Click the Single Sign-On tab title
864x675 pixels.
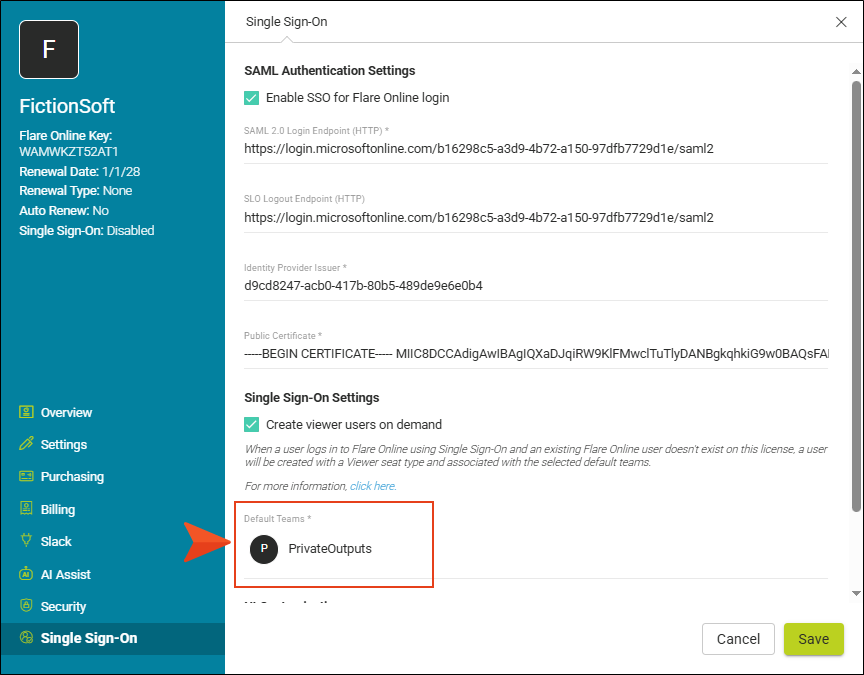coord(287,22)
